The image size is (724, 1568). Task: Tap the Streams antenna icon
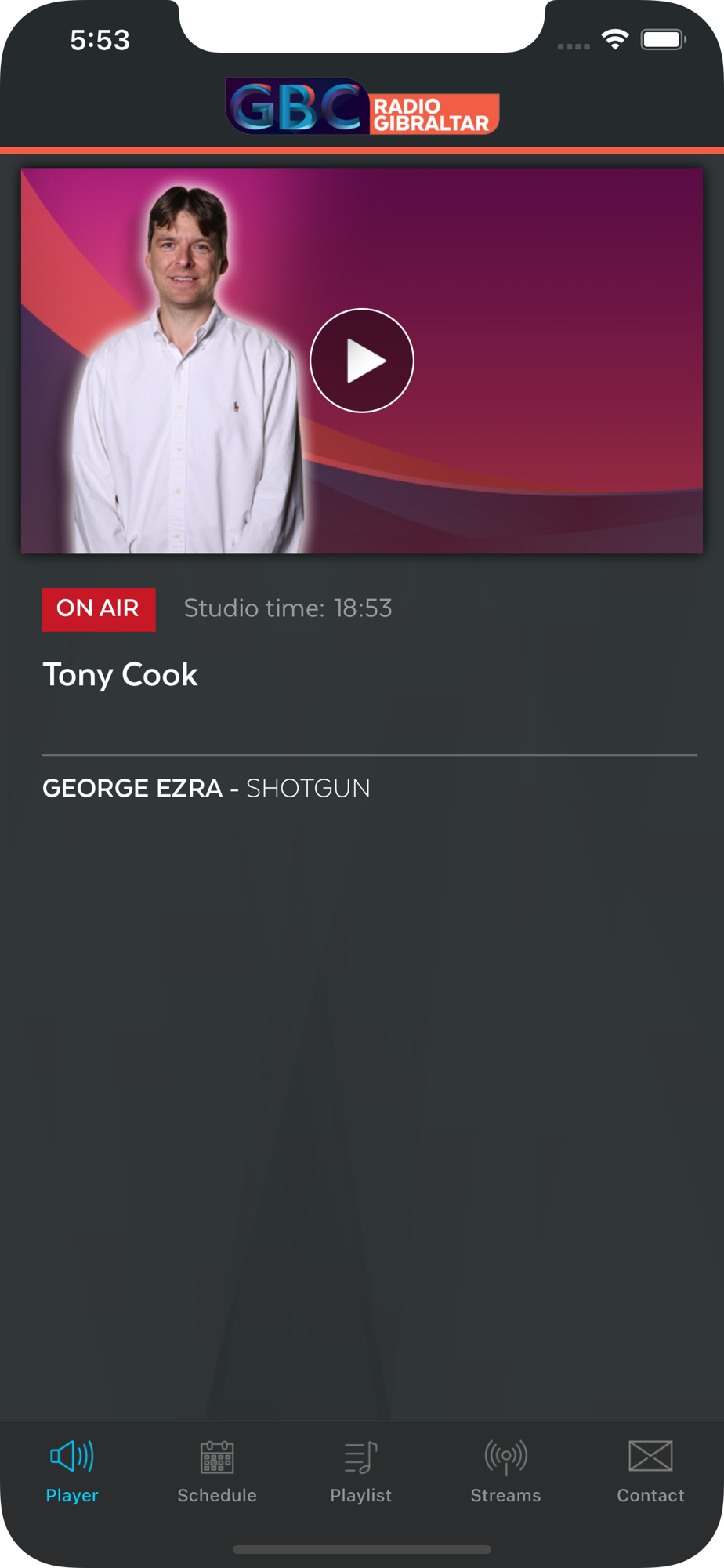506,1457
